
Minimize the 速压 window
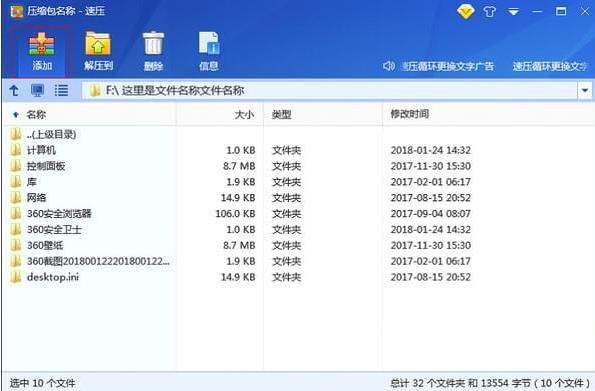[537, 12]
